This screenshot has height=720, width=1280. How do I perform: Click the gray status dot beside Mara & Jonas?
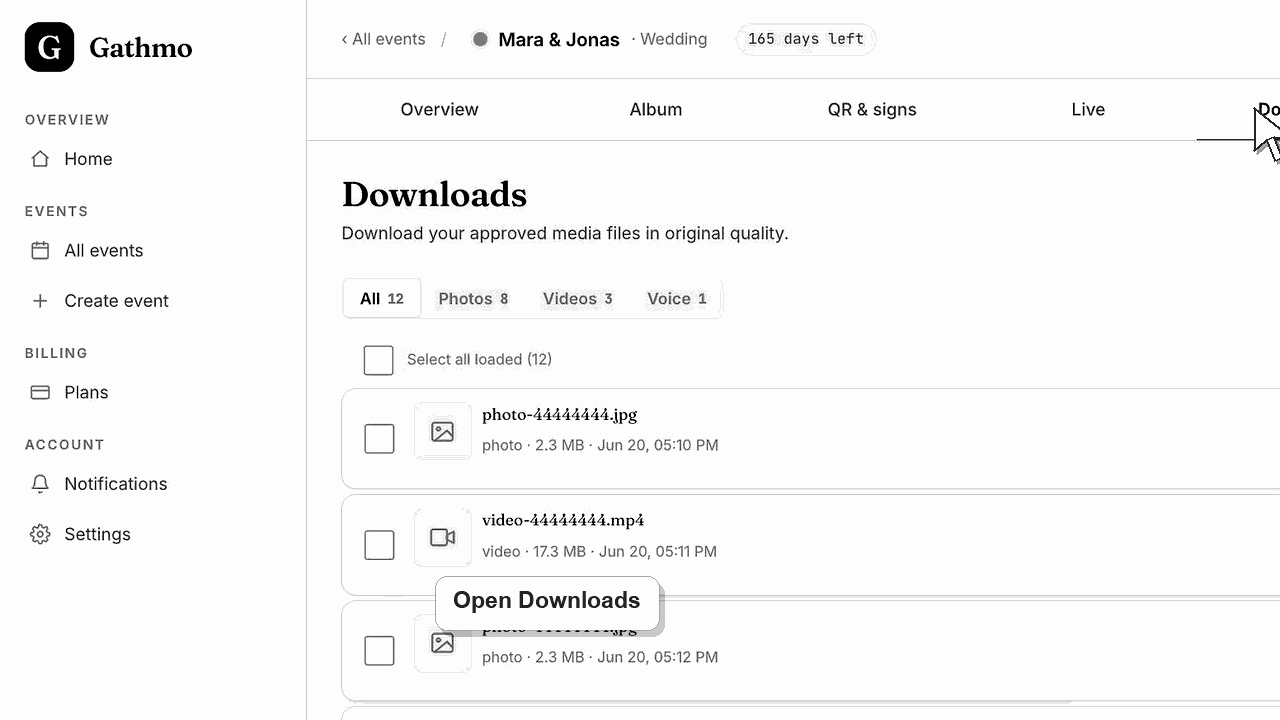pos(480,39)
